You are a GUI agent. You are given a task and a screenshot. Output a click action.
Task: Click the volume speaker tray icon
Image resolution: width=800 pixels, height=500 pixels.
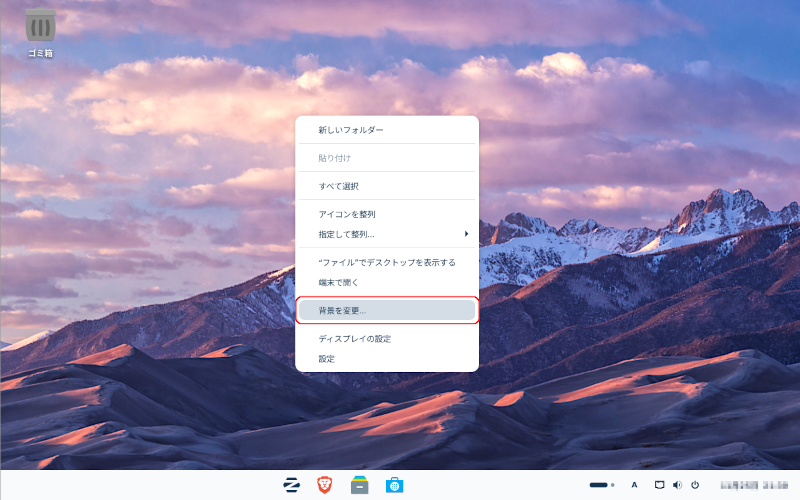tap(677, 485)
